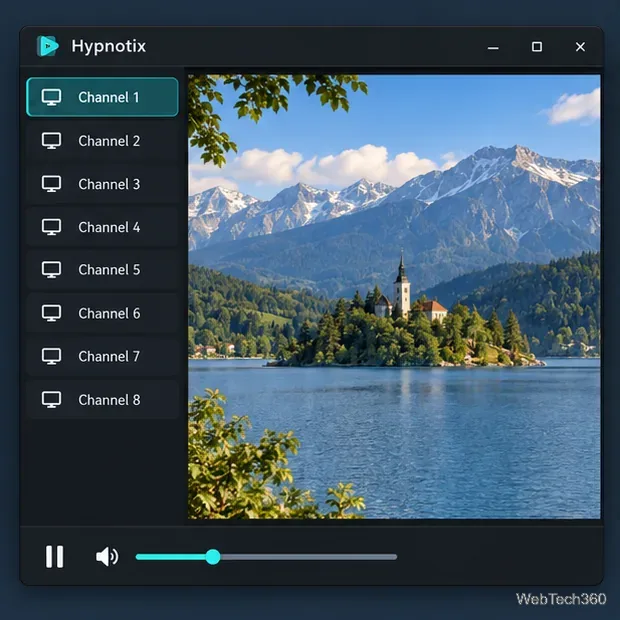Click the monitor icon beside Channel 7
Viewport: 620px width, 620px height.
[51, 356]
